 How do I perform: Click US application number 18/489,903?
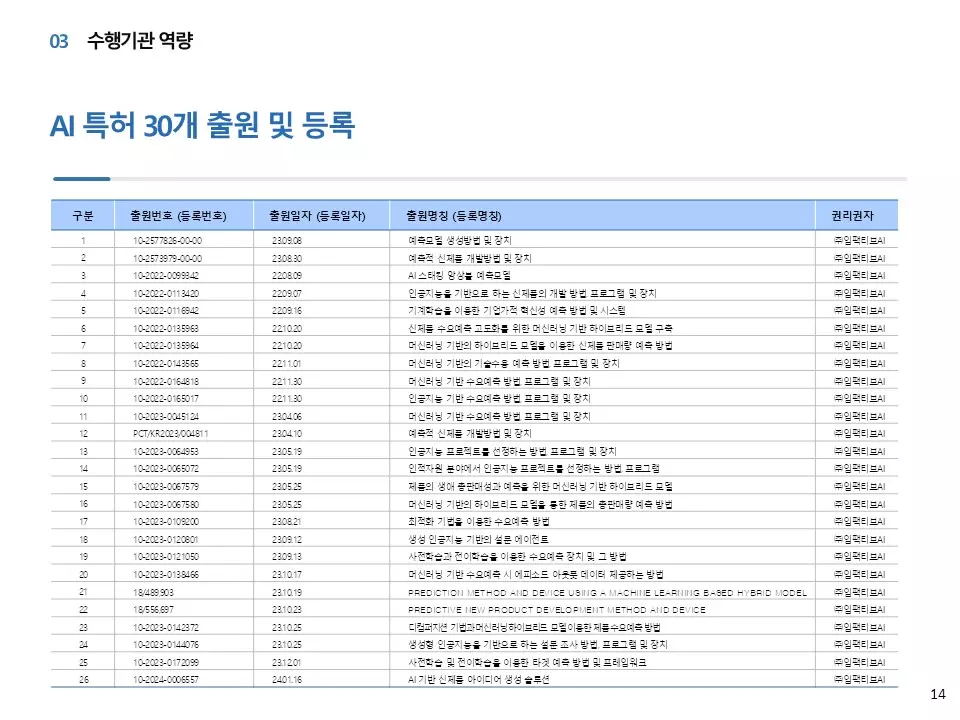coord(153,592)
